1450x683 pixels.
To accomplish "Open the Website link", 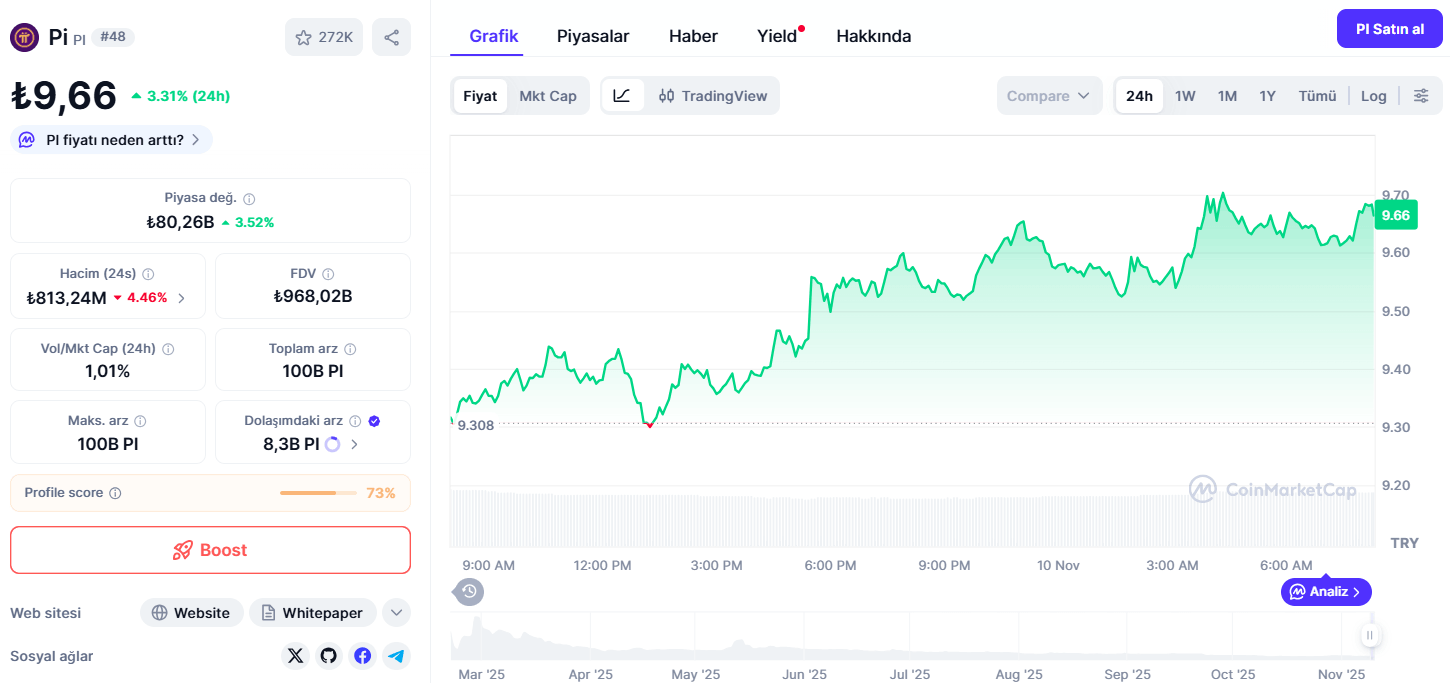I will [191, 613].
